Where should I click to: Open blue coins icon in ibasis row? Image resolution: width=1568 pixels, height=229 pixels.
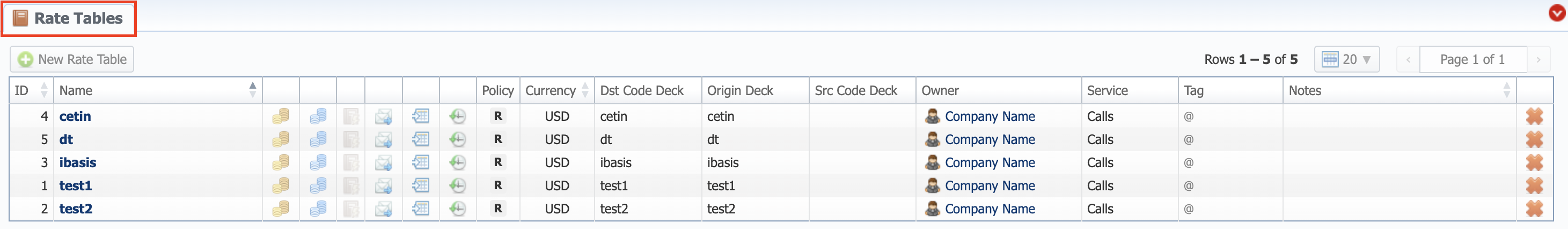click(318, 162)
